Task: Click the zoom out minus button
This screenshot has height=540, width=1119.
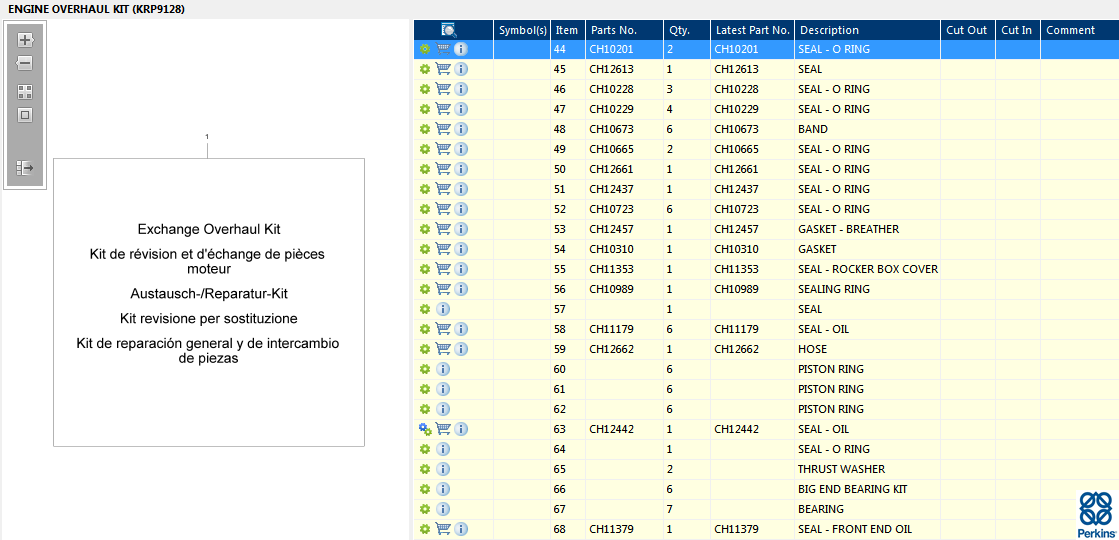Action: tap(25, 63)
